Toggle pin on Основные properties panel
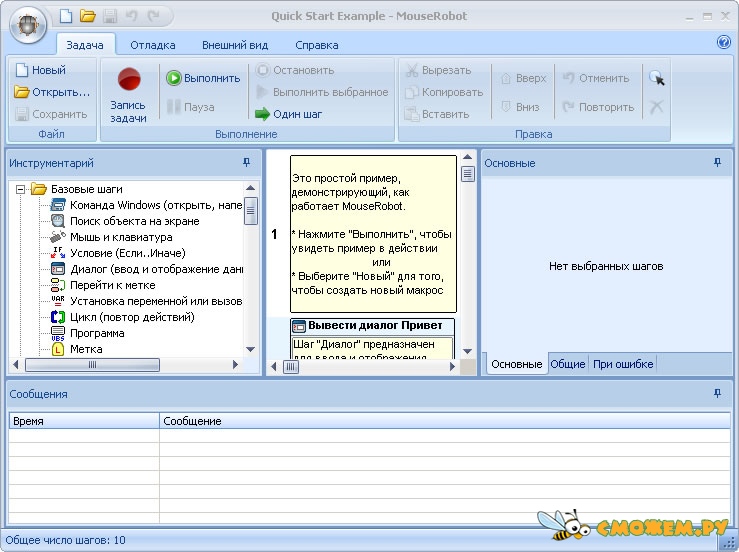739x552 pixels. pos(717,163)
